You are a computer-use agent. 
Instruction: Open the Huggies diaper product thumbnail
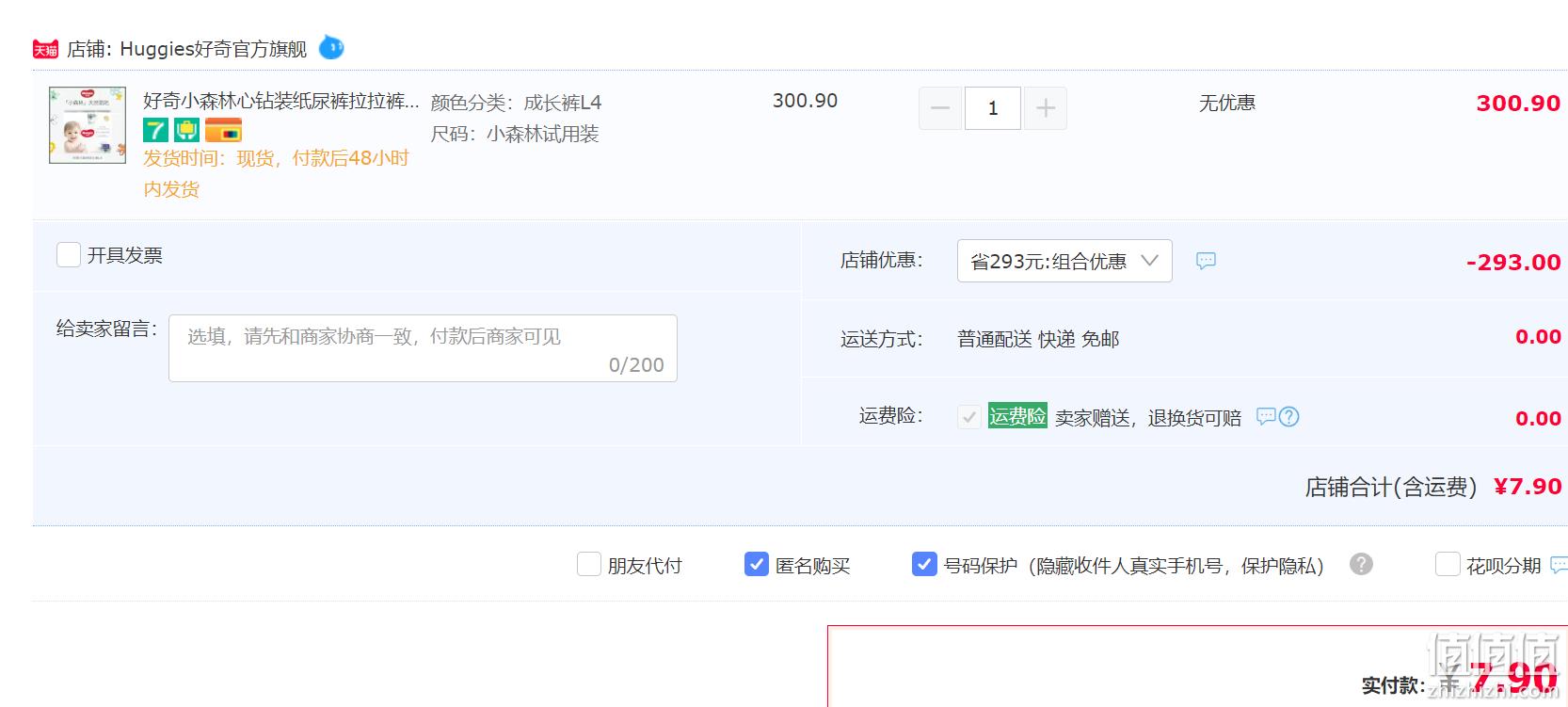[x=88, y=125]
